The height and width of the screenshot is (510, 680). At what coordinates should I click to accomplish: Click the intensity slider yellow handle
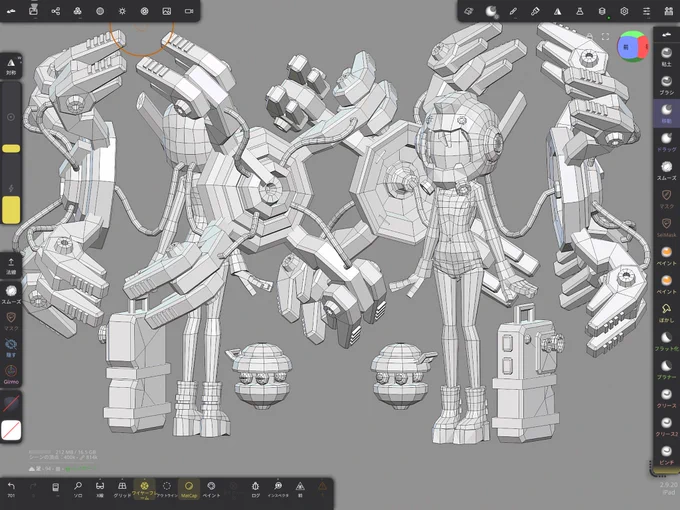(x=11, y=210)
